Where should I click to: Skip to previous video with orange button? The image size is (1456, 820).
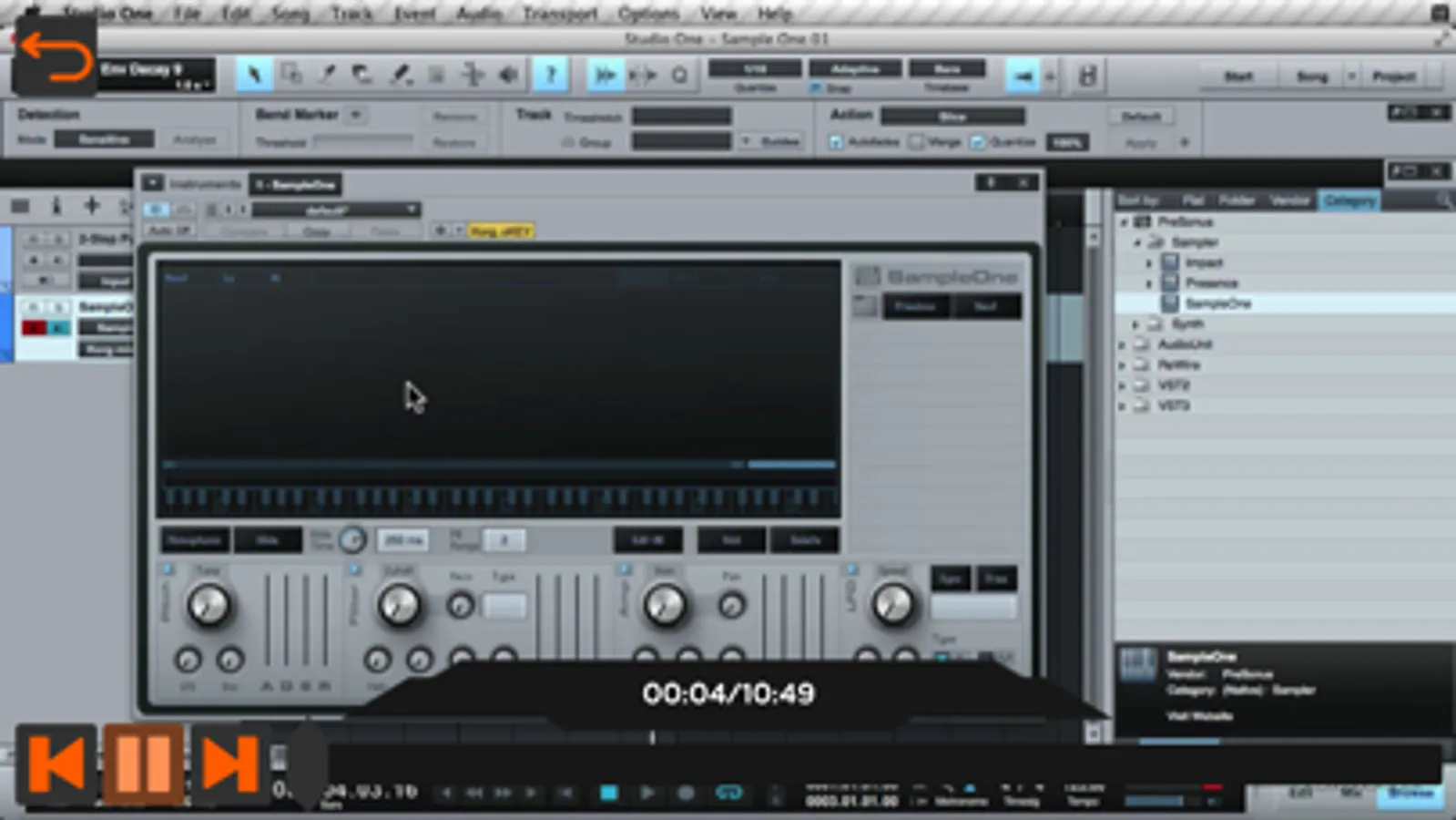pyautogui.click(x=56, y=764)
